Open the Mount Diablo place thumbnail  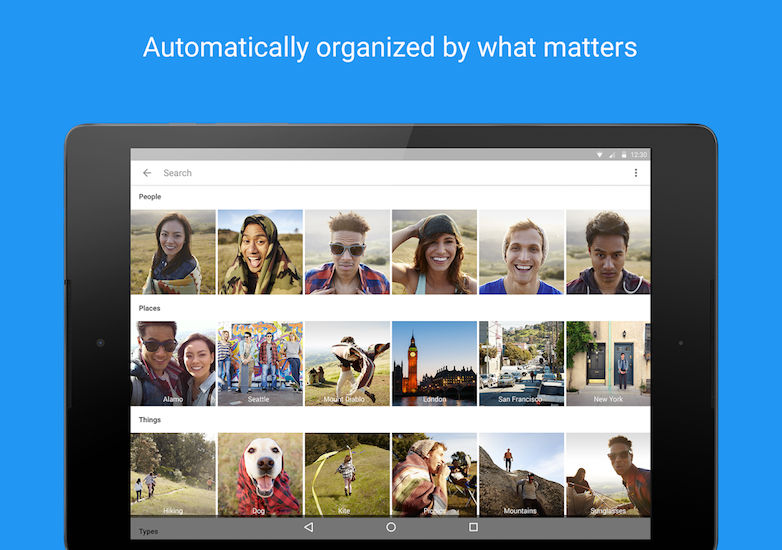pyautogui.click(x=348, y=364)
